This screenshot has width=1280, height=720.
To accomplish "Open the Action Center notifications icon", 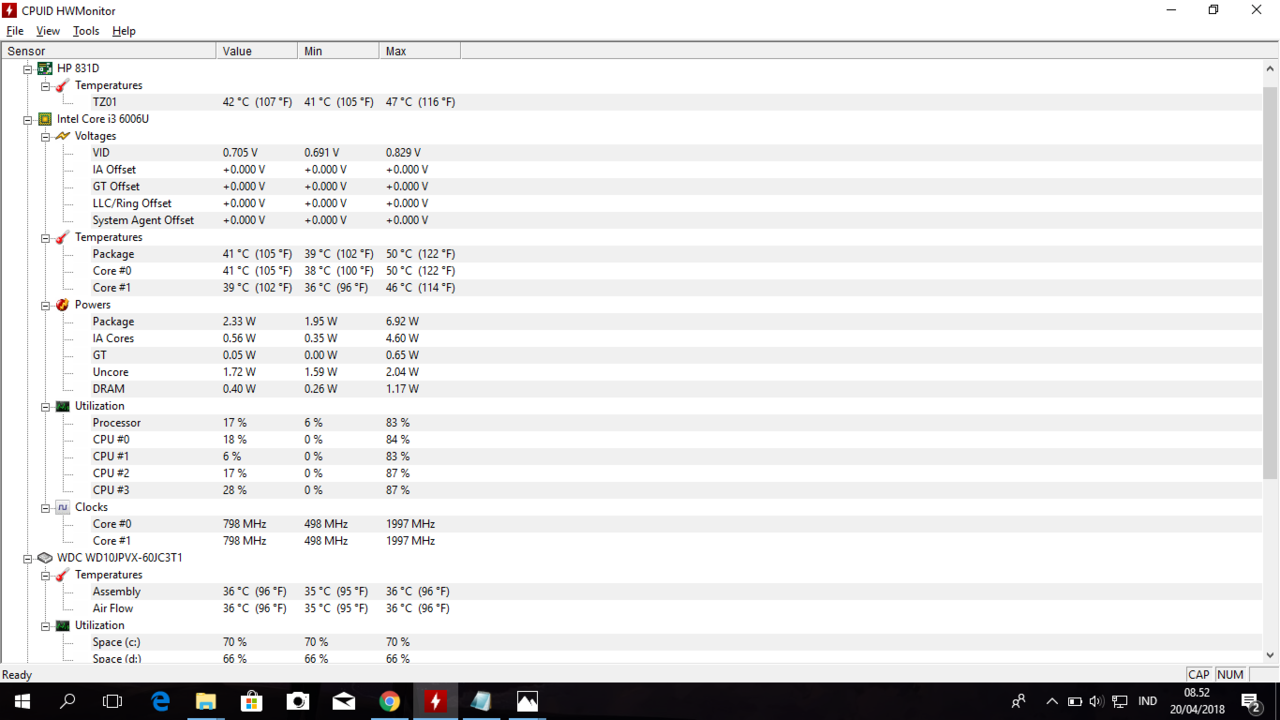I will point(1250,702).
